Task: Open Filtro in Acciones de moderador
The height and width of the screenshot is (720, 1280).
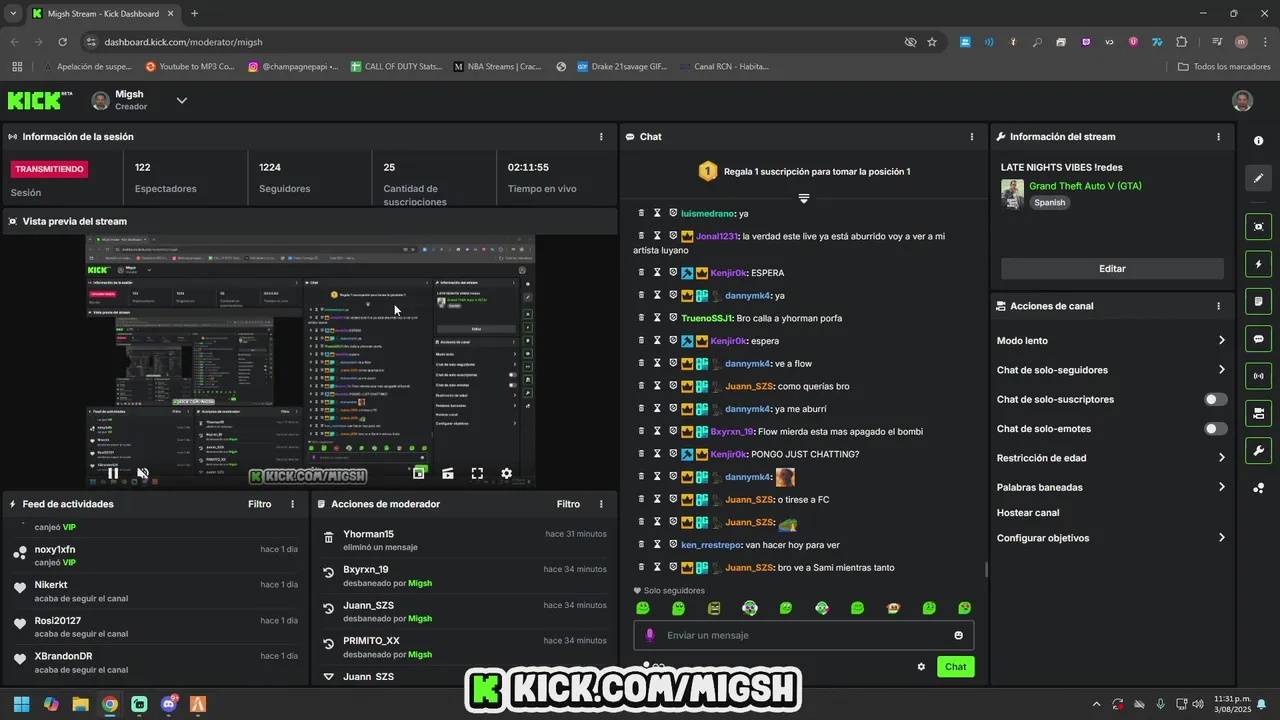Action: [568, 504]
